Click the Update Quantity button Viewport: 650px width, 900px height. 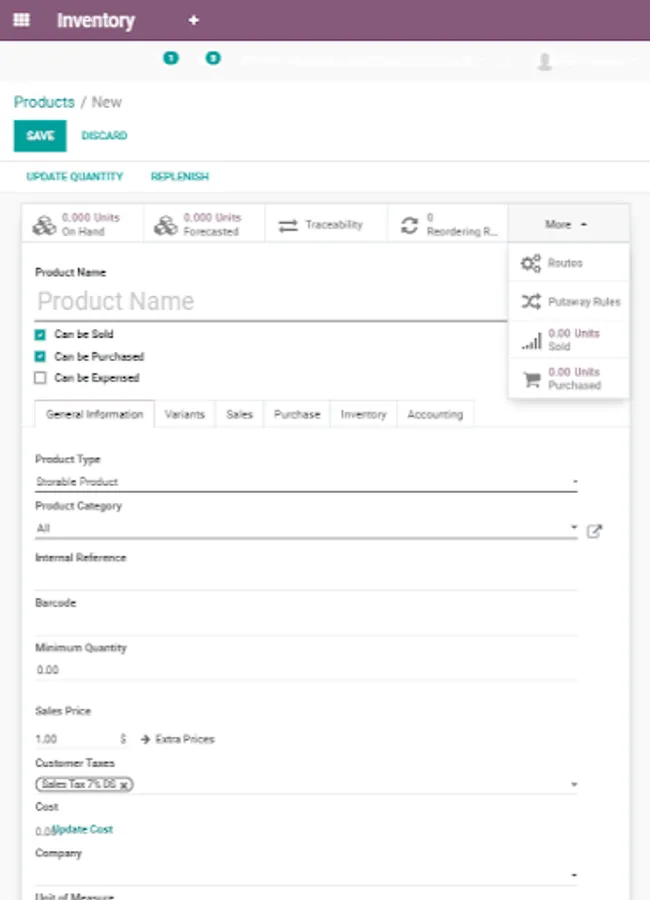(75, 177)
